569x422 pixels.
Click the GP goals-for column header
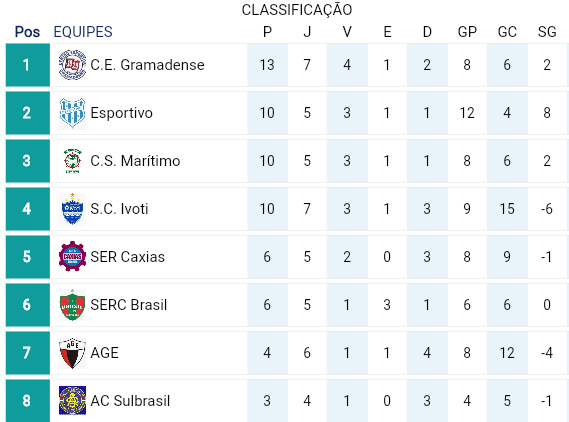tap(467, 32)
